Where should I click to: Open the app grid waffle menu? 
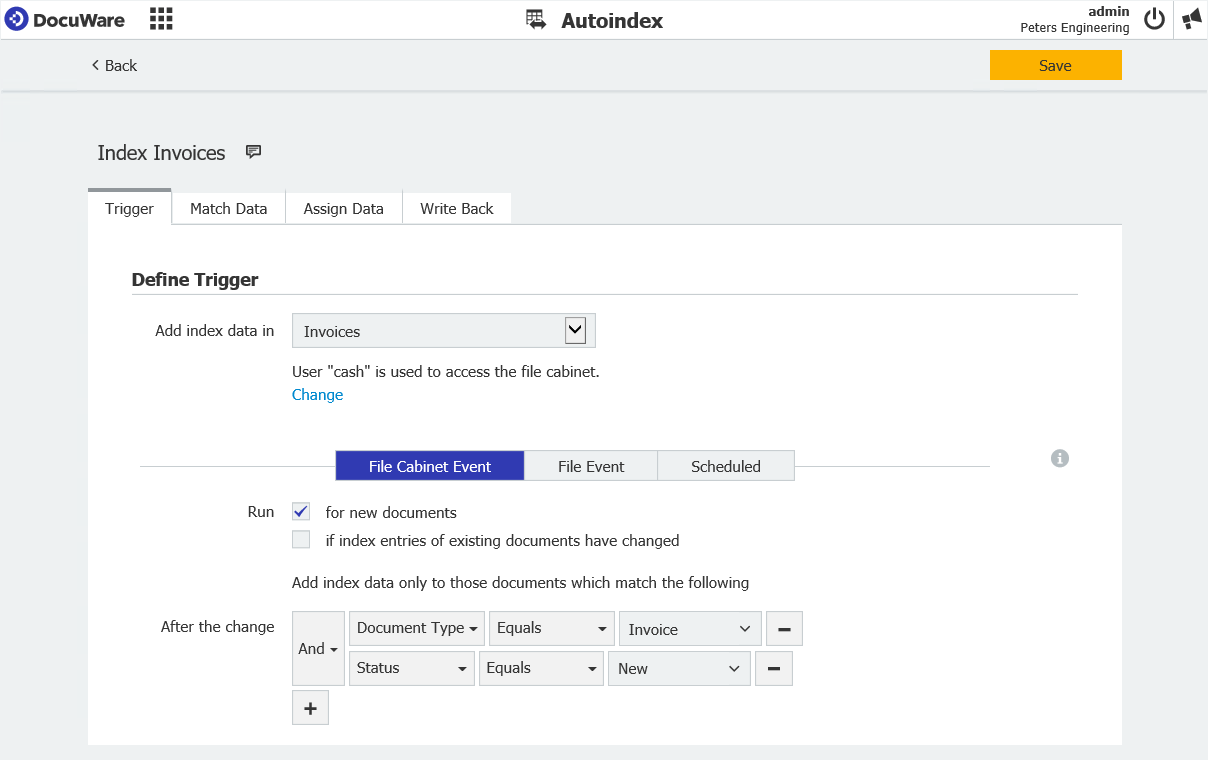[160, 19]
